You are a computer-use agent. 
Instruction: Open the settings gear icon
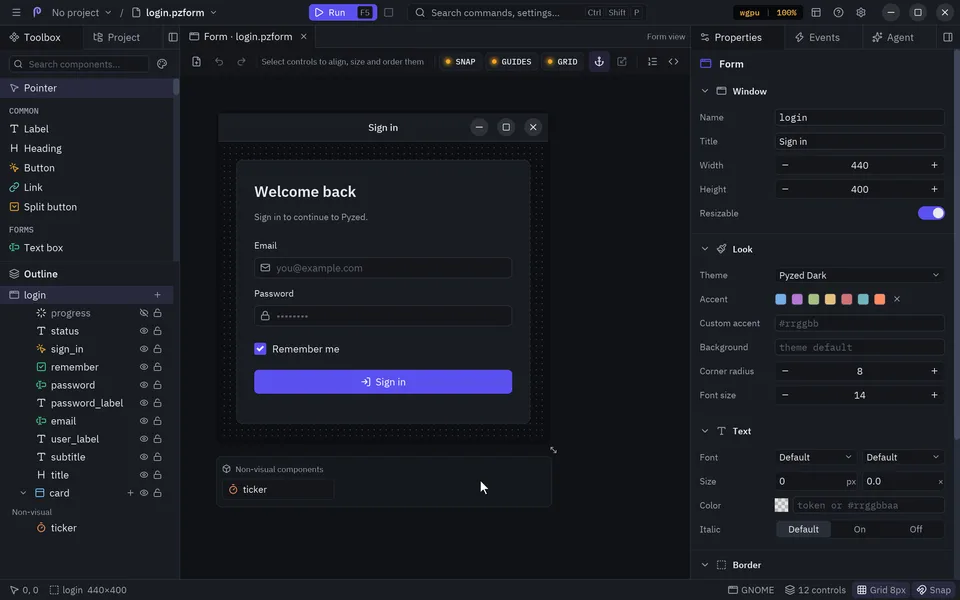861,12
